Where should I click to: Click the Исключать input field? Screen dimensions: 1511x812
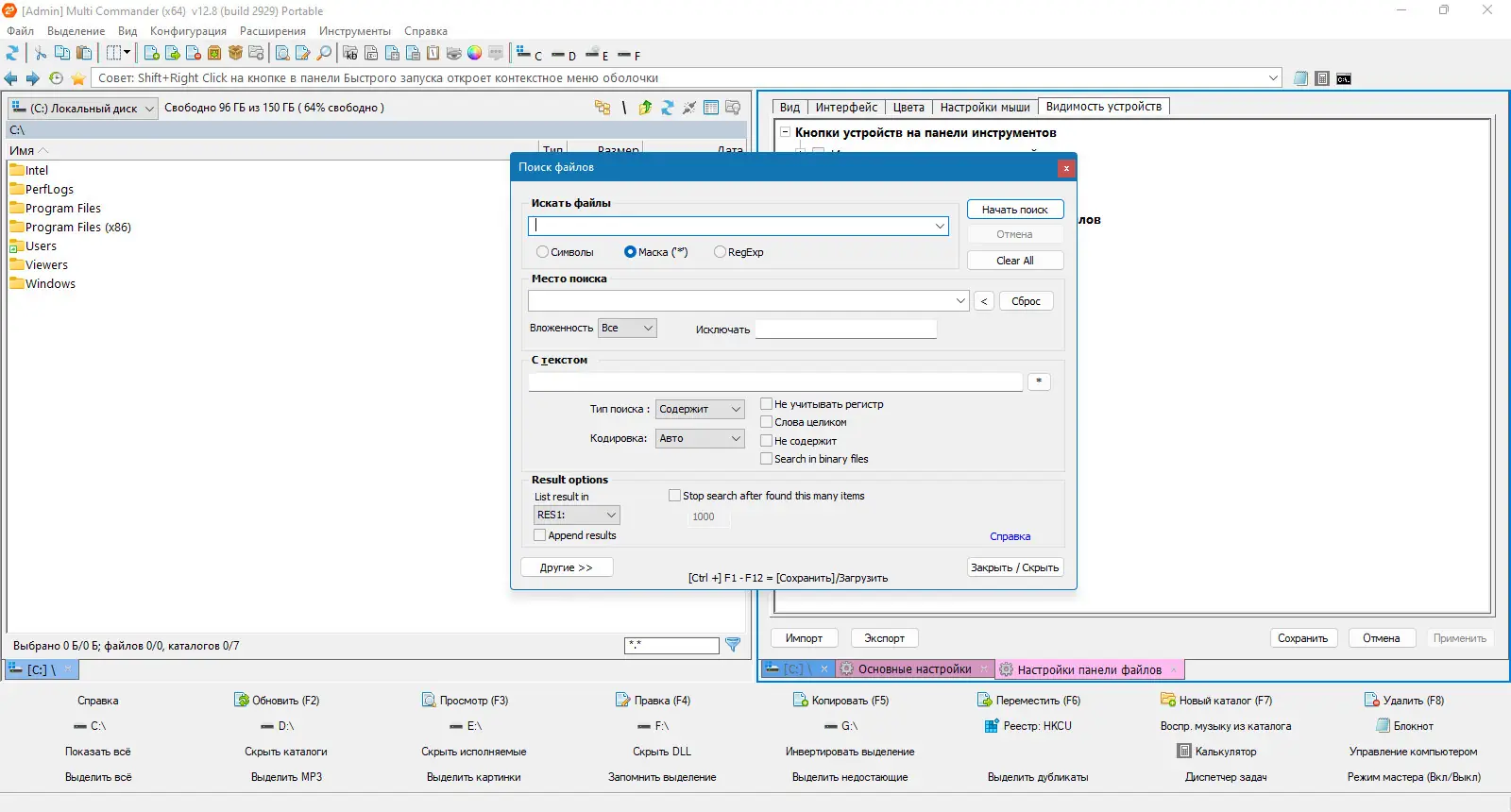point(845,329)
